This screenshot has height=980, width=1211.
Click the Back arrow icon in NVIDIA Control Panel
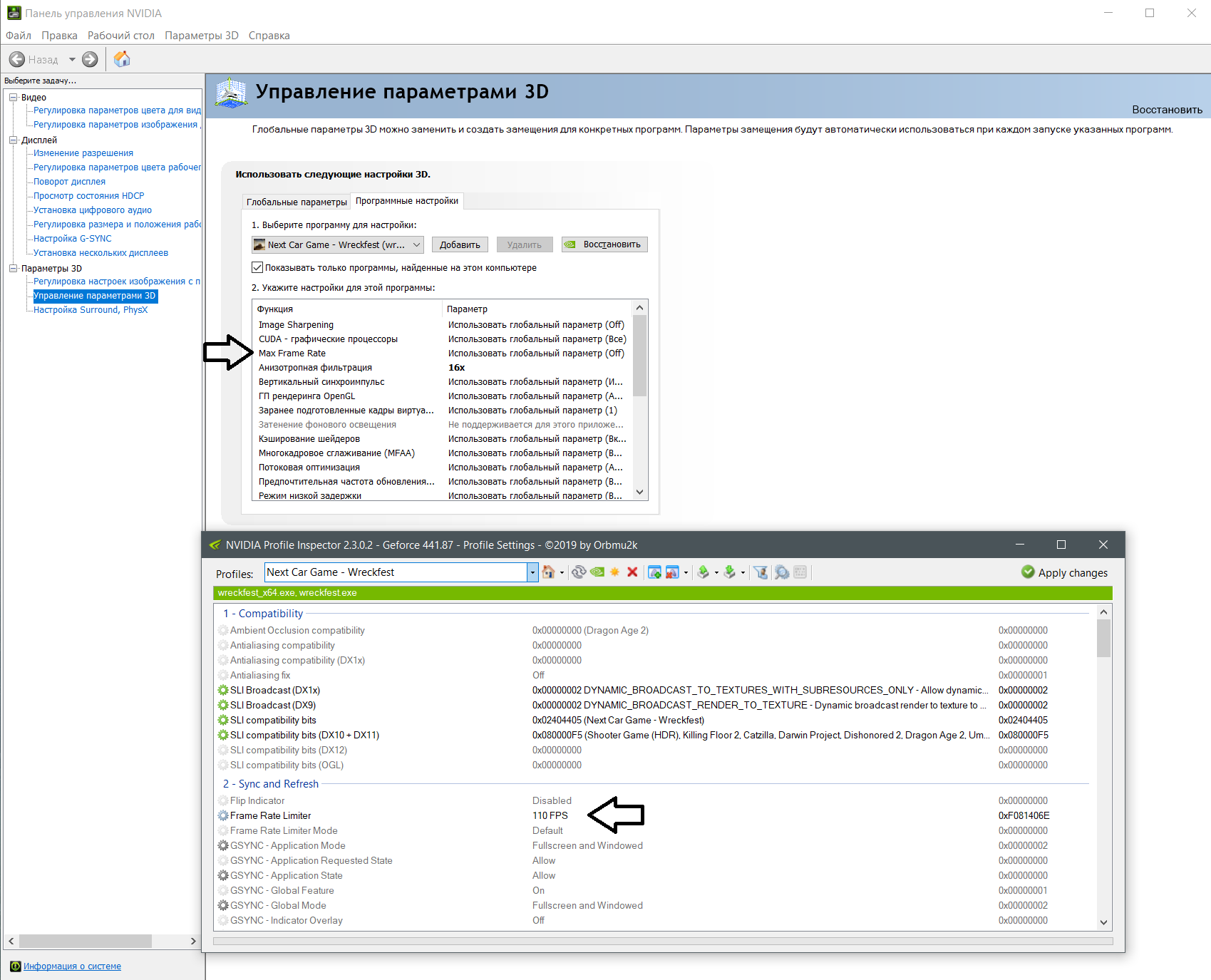(x=17, y=60)
